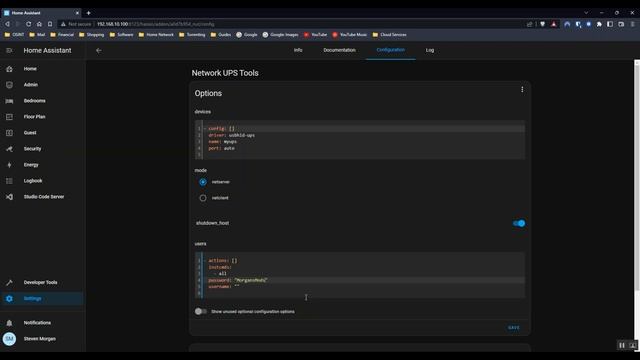Click the SAVE button in Options
This screenshot has width=640, height=360.
pyautogui.click(x=513, y=327)
